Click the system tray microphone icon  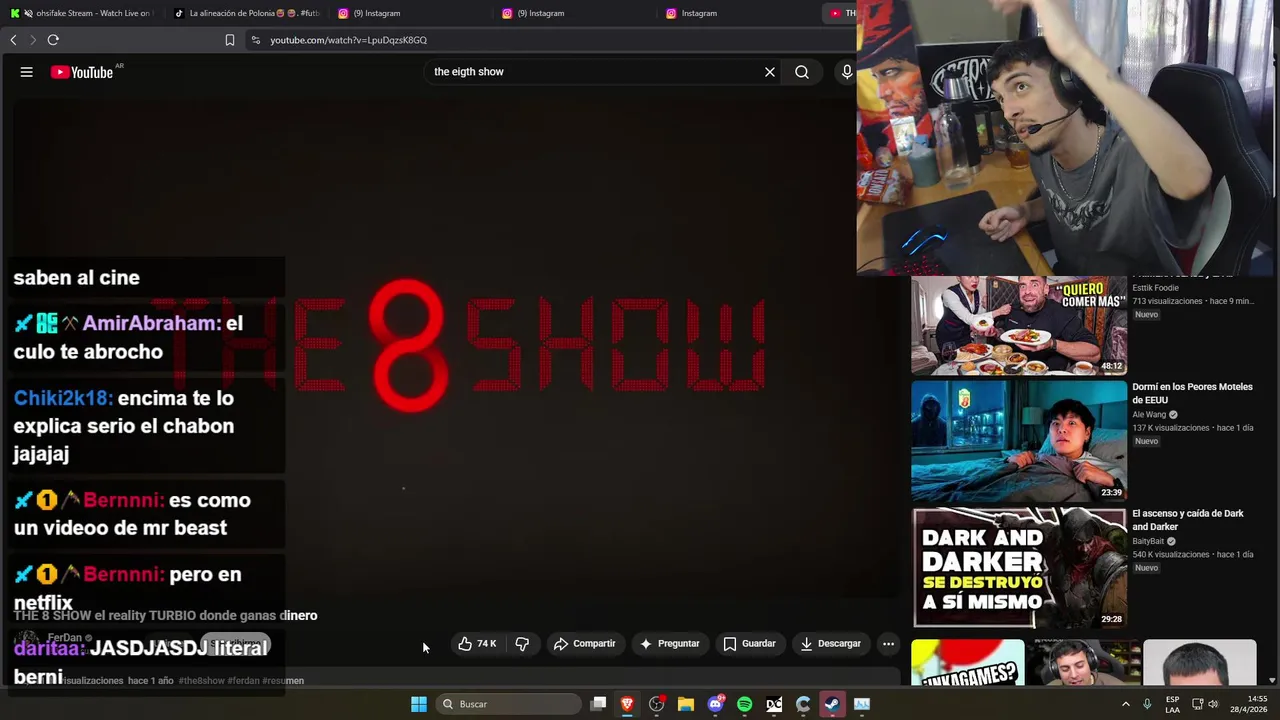point(1147,704)
